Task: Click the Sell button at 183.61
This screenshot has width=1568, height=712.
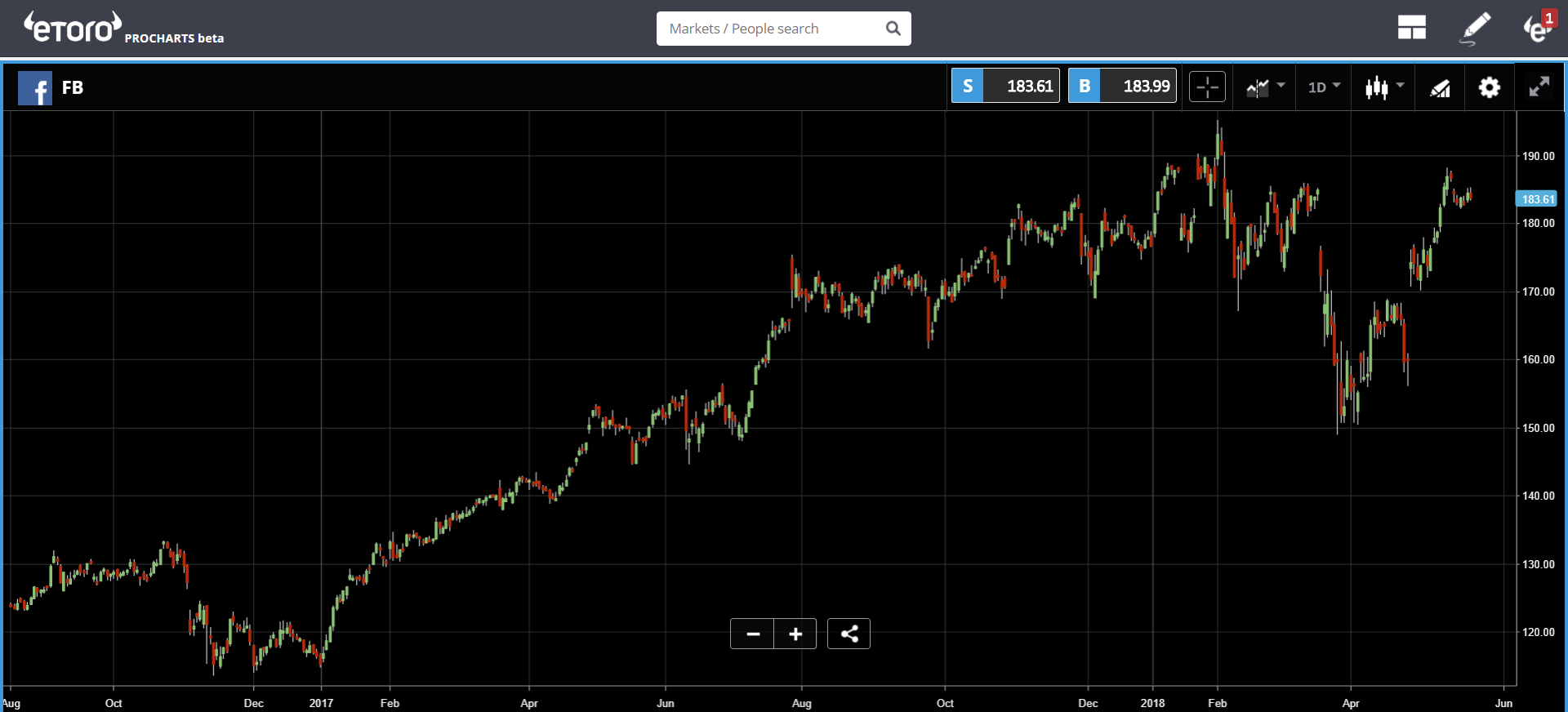Action: (1005, 86)
